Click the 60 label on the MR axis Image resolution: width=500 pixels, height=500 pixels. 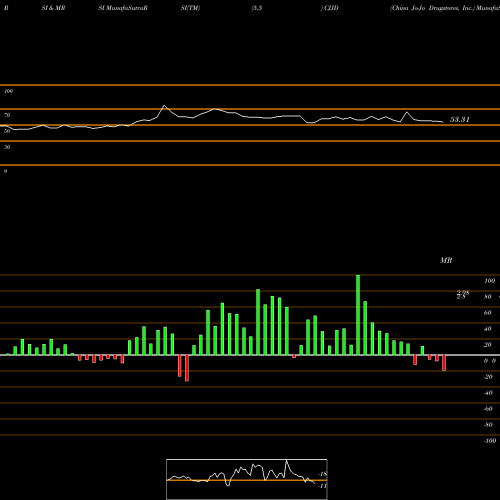488,313
